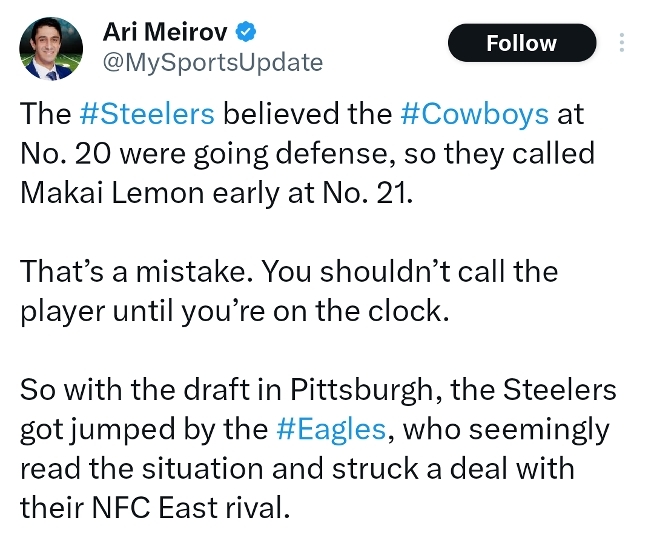645x535 pixels.
Task: Open the #Eagles hashtag
Action: [331, 429]
